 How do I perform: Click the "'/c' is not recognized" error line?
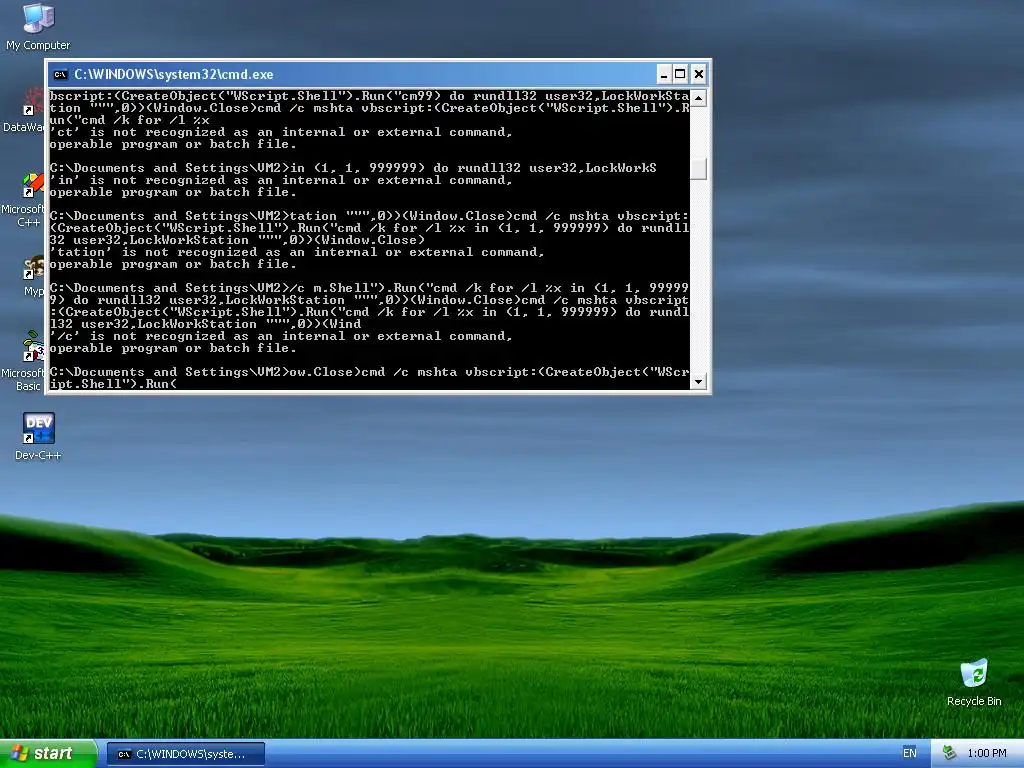pyautogui.click(x=281, y=336)
